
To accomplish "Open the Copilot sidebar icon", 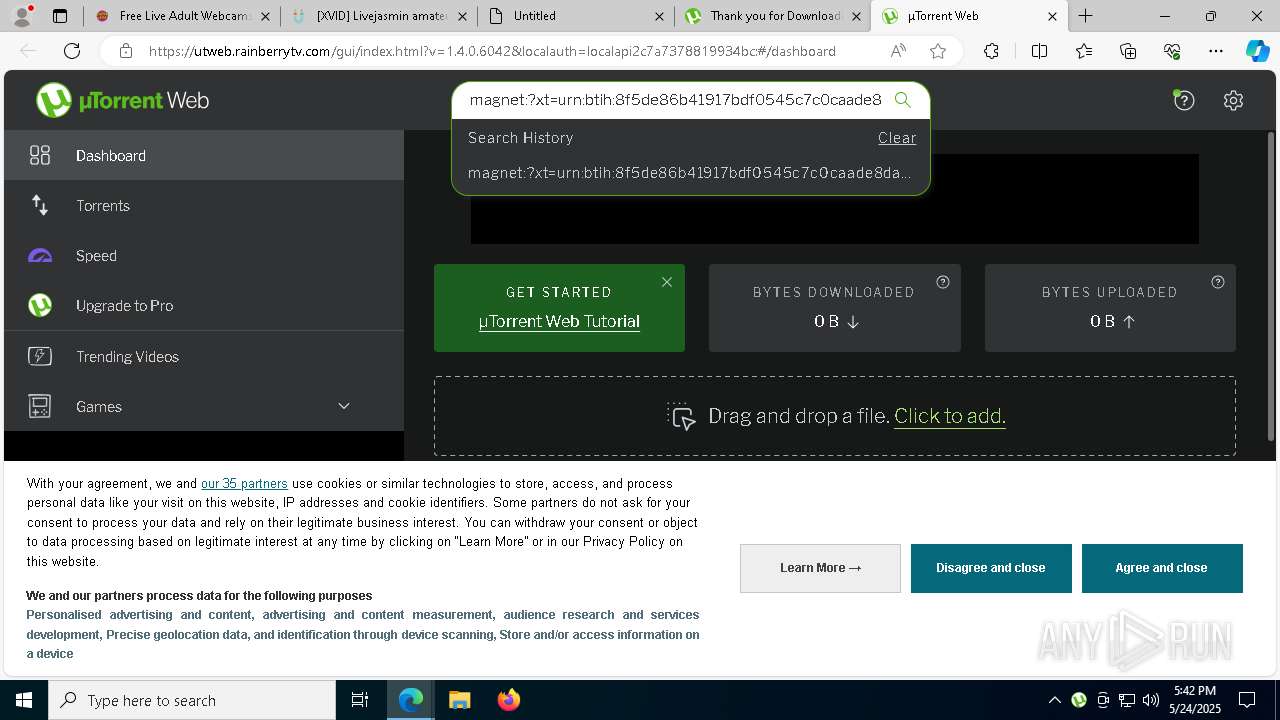I will pos(1257,51).
